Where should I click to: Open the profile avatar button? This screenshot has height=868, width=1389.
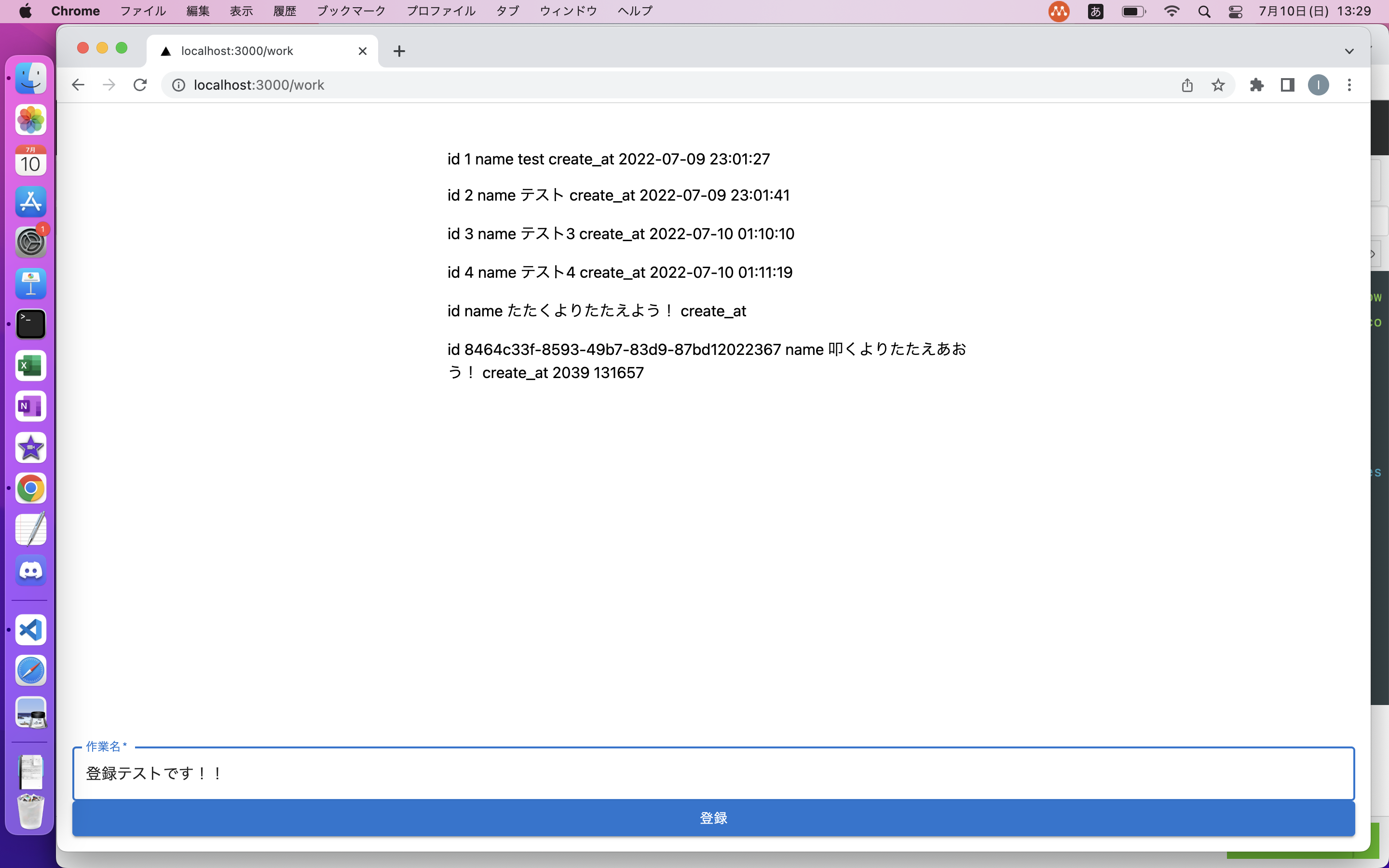[1318, 85]
